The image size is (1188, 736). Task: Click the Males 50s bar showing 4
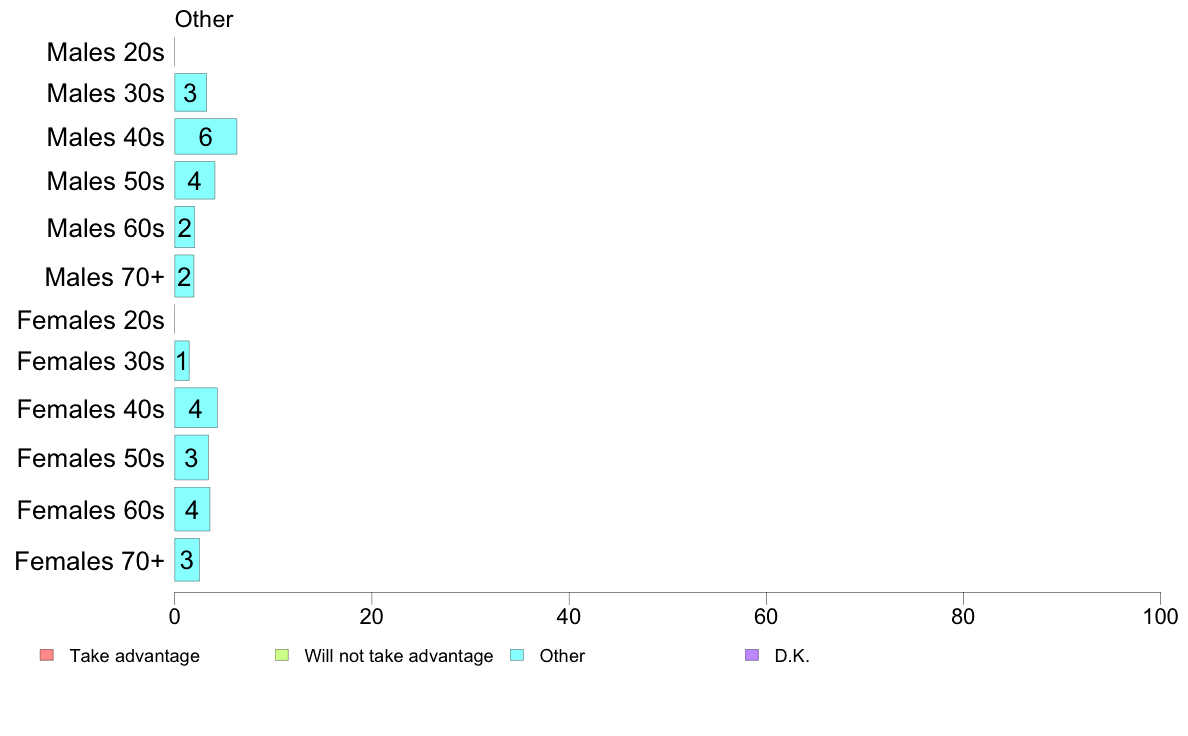point(195,180)
